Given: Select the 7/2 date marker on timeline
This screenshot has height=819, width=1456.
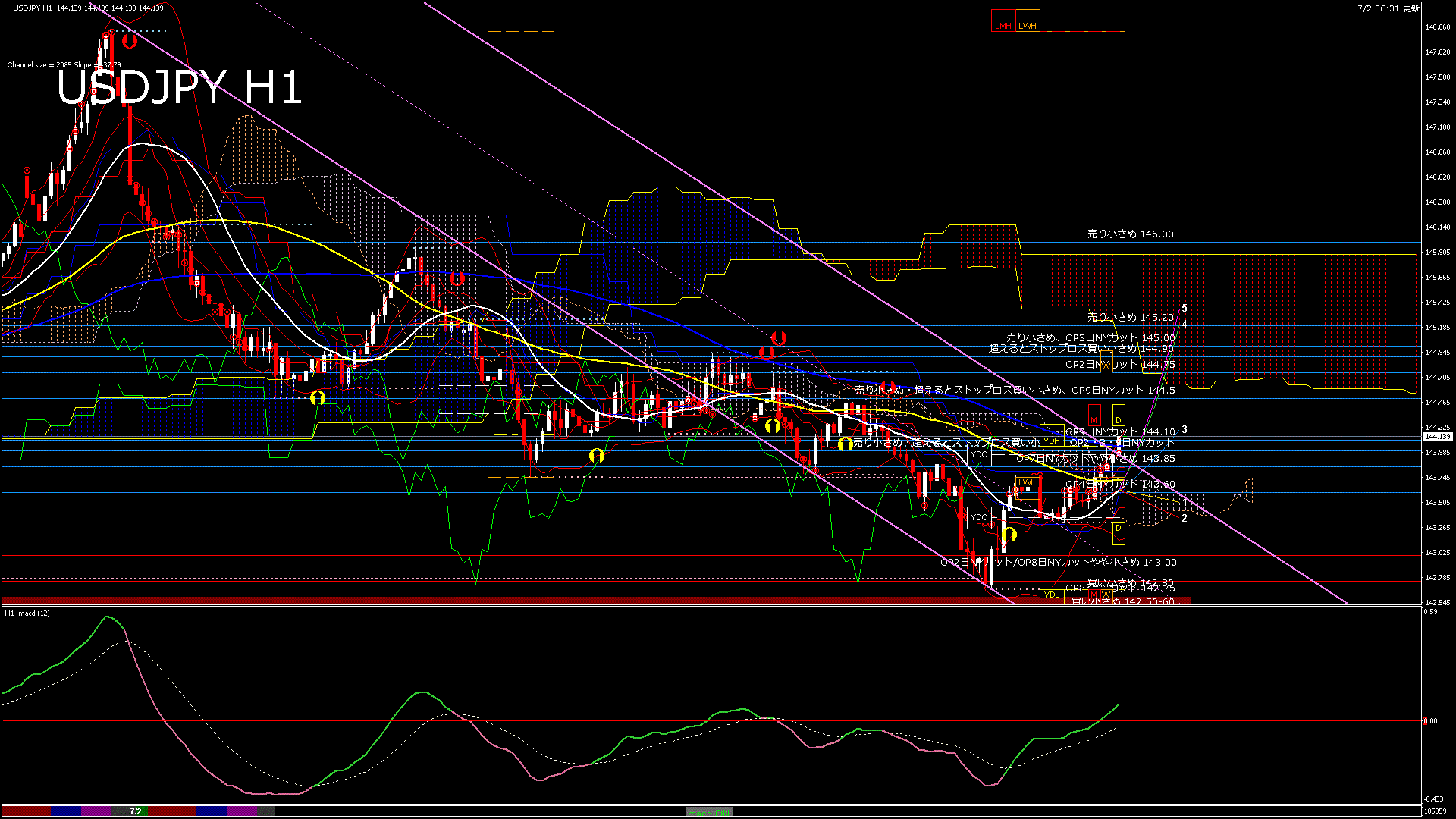Looking at the screenshot, I should pos(136,811).
